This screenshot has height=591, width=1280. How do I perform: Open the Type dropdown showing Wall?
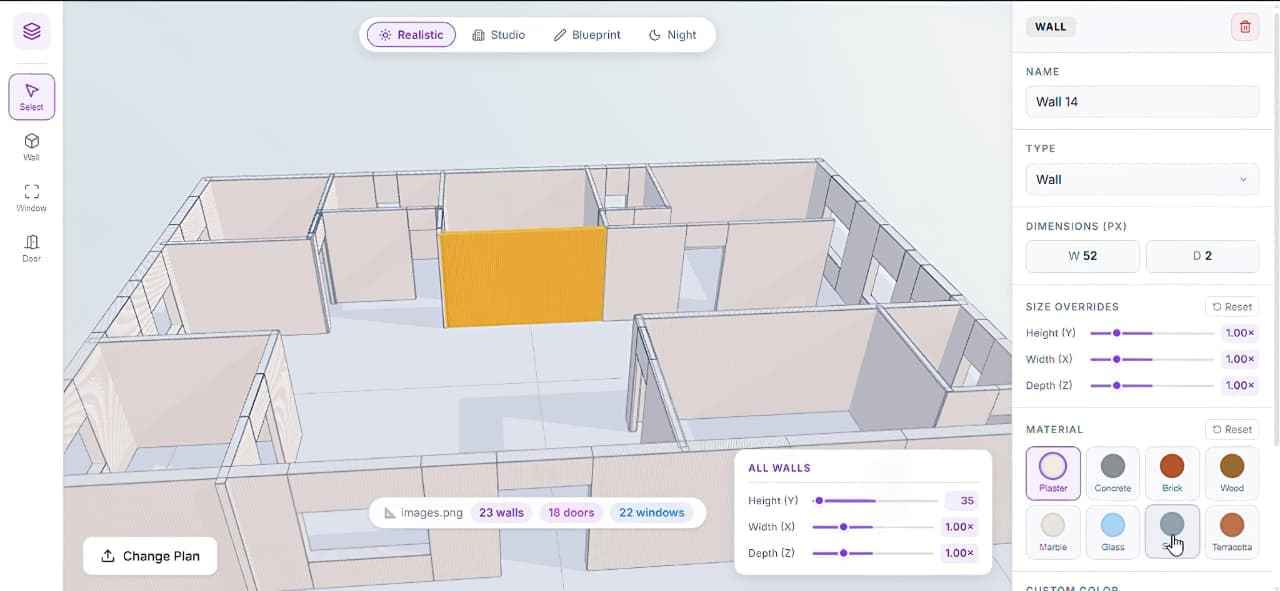click(1142, 179)
